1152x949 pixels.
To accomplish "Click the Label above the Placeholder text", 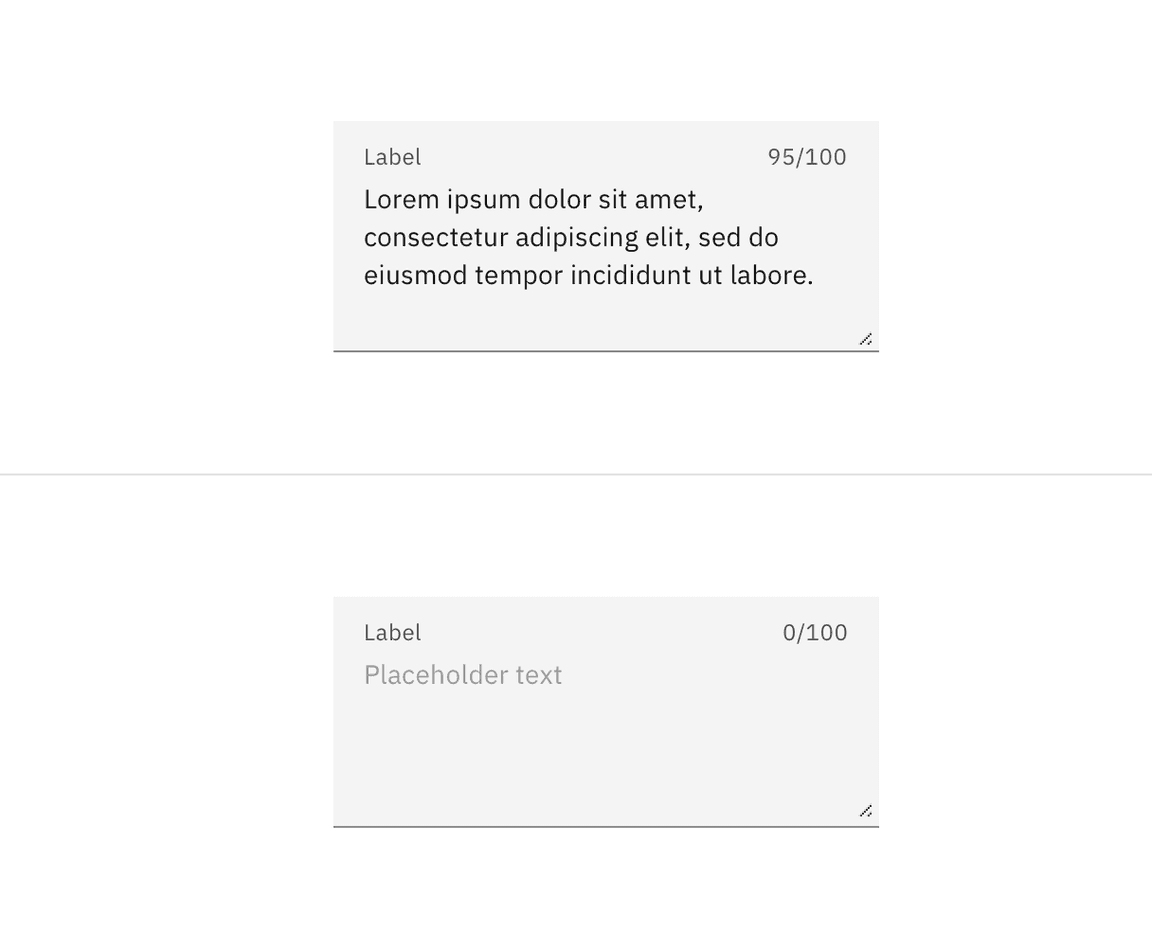I will [392, 633].
